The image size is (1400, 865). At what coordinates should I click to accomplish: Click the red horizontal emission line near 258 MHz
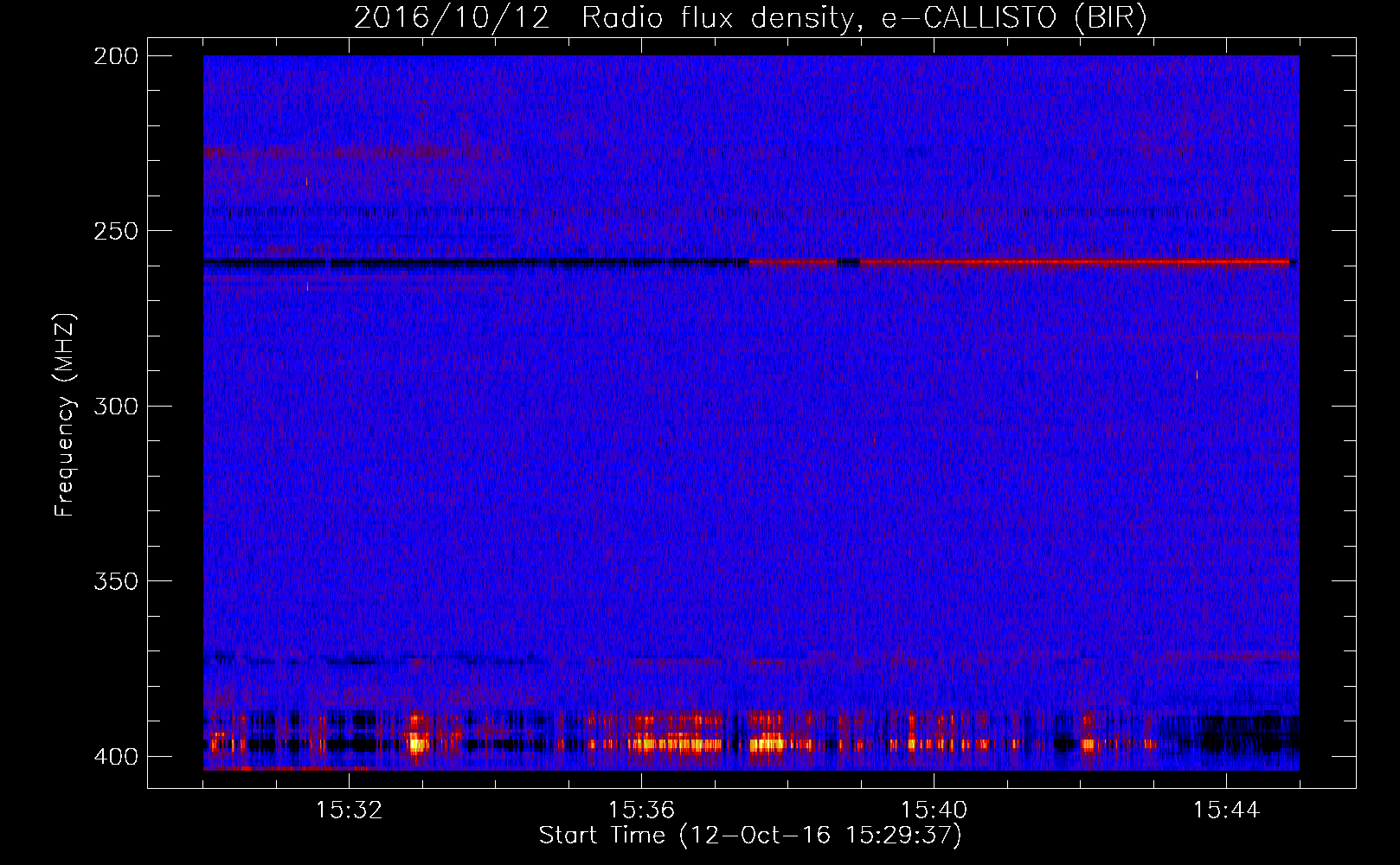(x=1019, y=261)
